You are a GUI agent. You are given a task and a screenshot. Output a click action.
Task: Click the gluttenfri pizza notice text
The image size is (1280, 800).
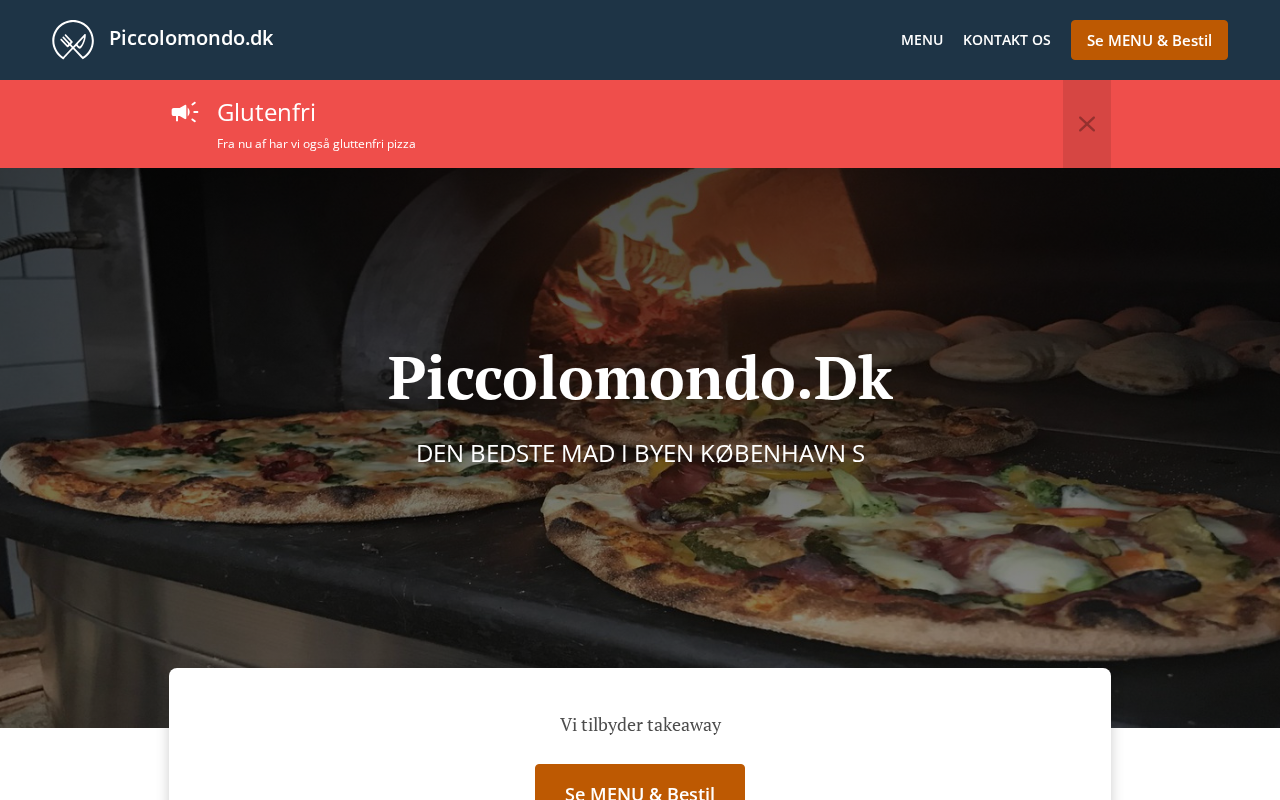click(316, 144)
